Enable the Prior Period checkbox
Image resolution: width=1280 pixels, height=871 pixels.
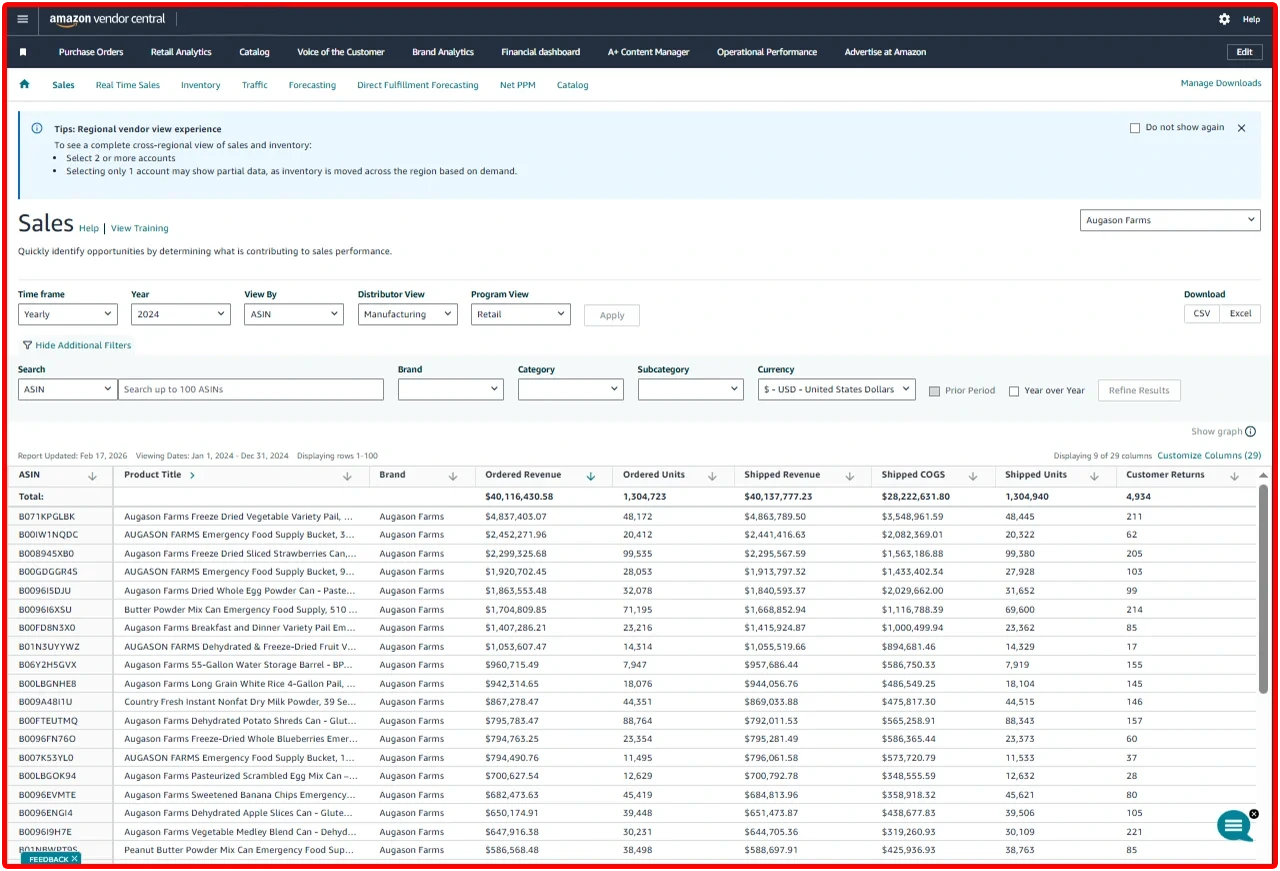pyautogui.click(x=934, y=391)
